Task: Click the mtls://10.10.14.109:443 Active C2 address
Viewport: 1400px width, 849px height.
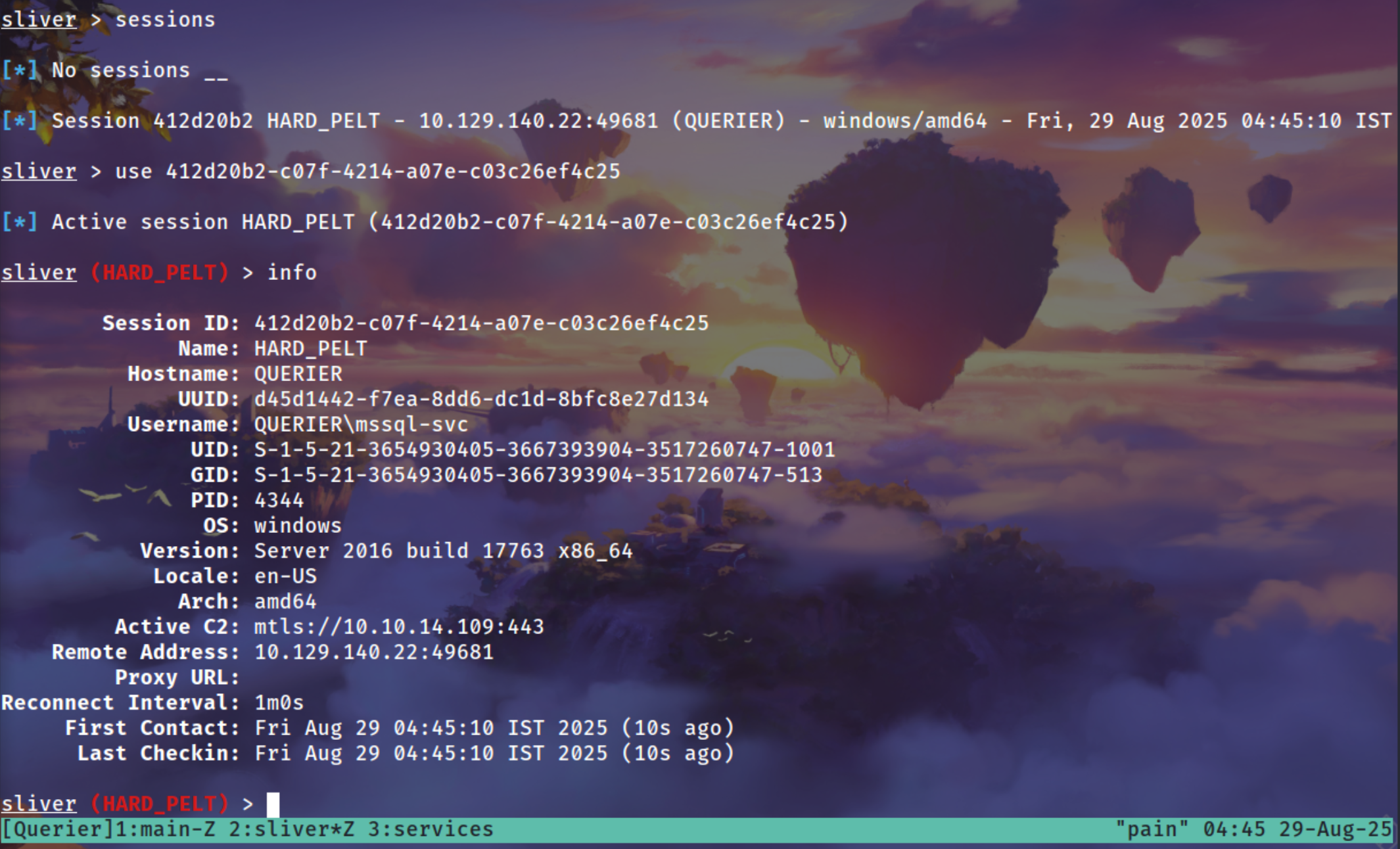Action: (399, 627)
